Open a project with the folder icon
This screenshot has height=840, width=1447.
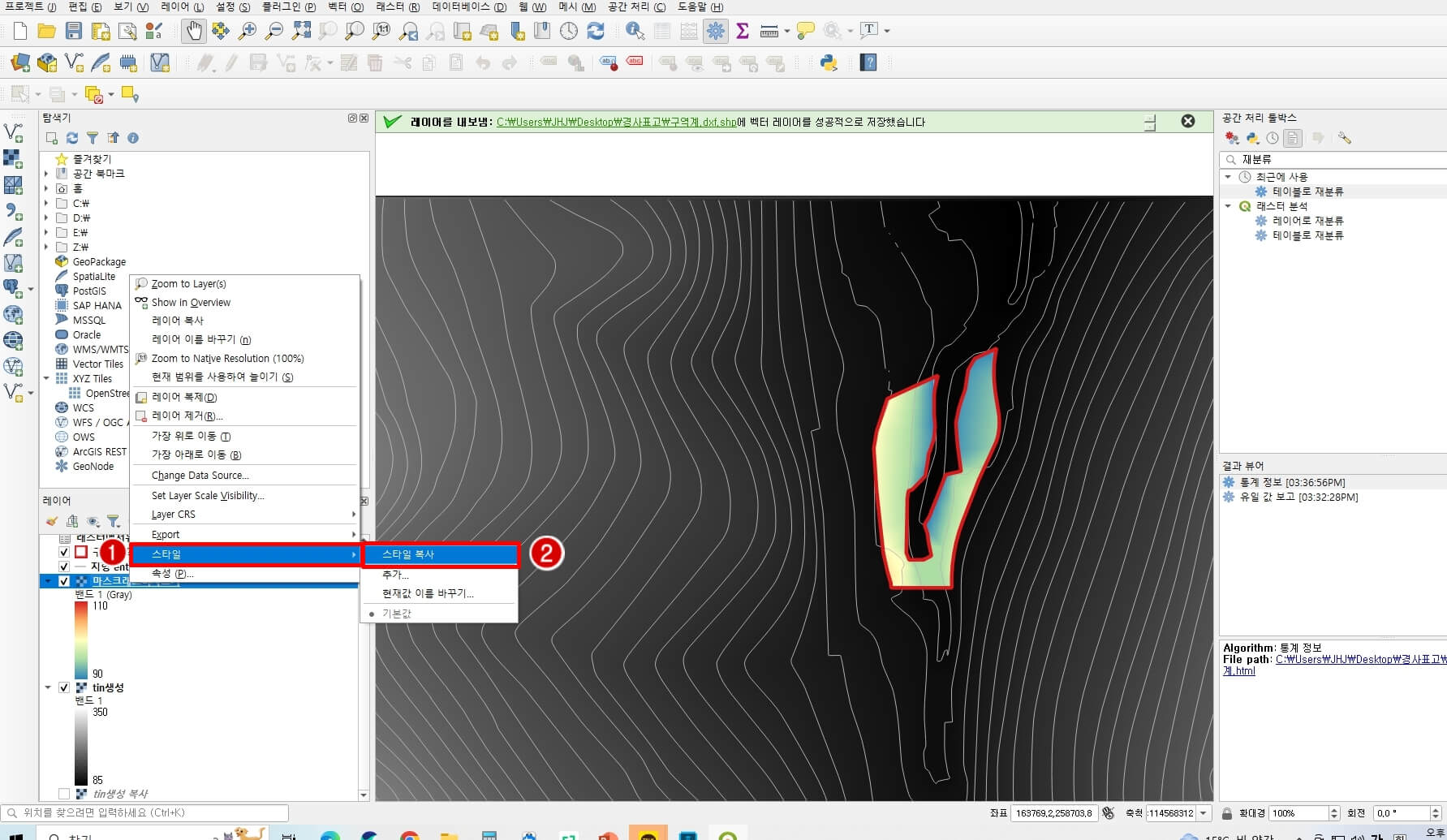click(47, 31)
